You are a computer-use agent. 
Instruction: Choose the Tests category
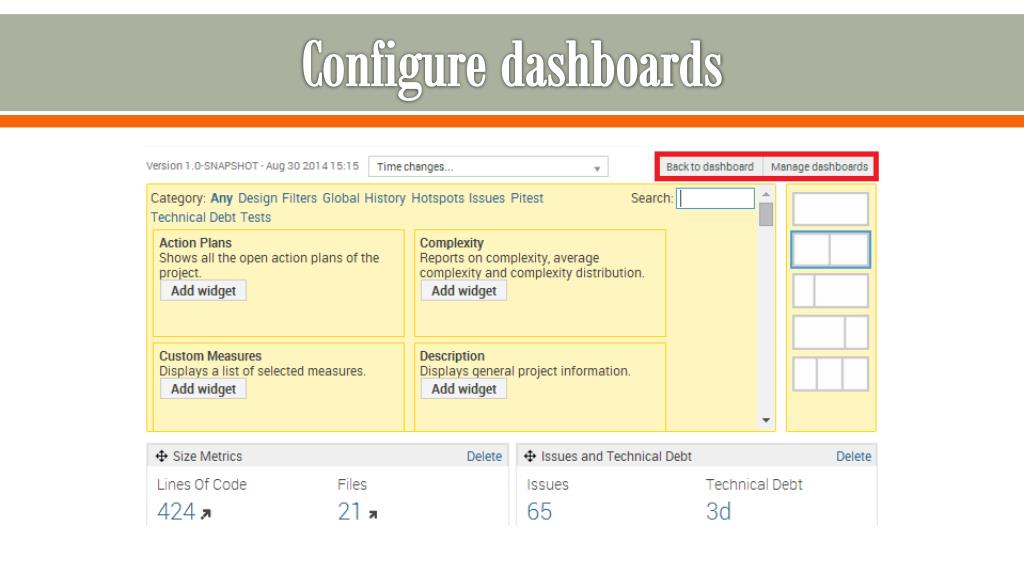(255, 217)
